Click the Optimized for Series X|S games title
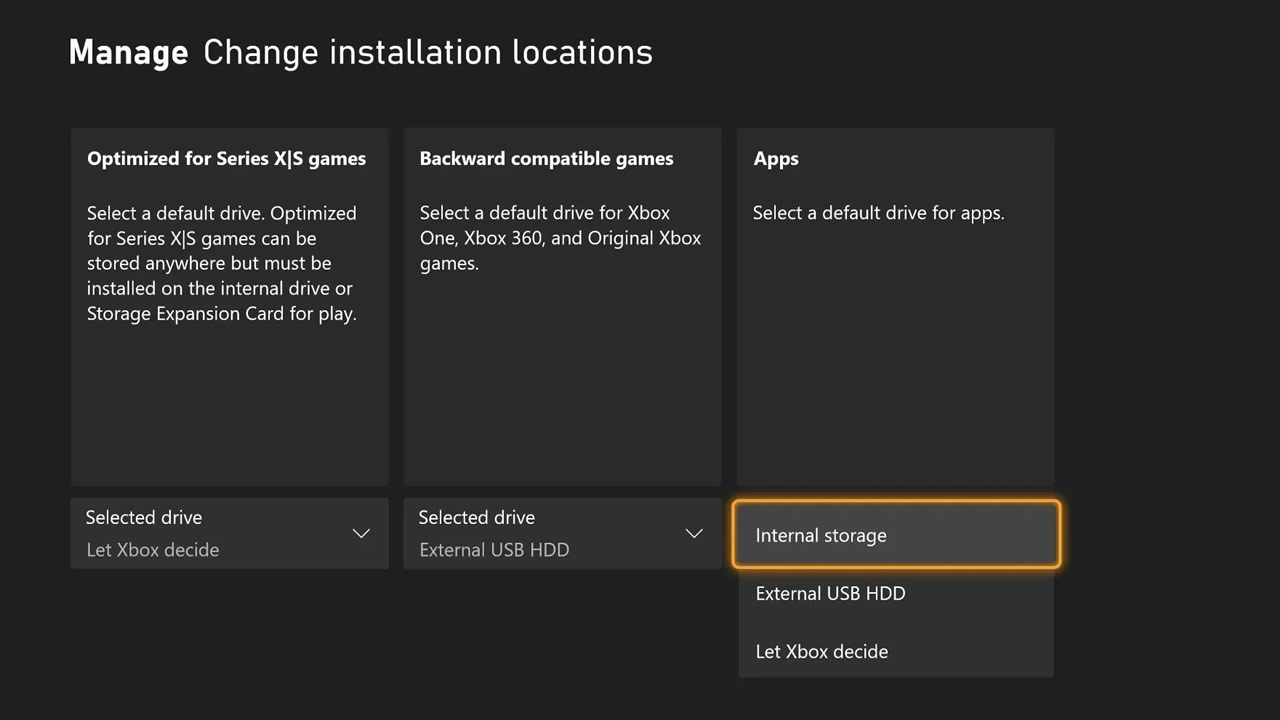The width and height of the screenshot is (1280, 720). tap(226, 159)
